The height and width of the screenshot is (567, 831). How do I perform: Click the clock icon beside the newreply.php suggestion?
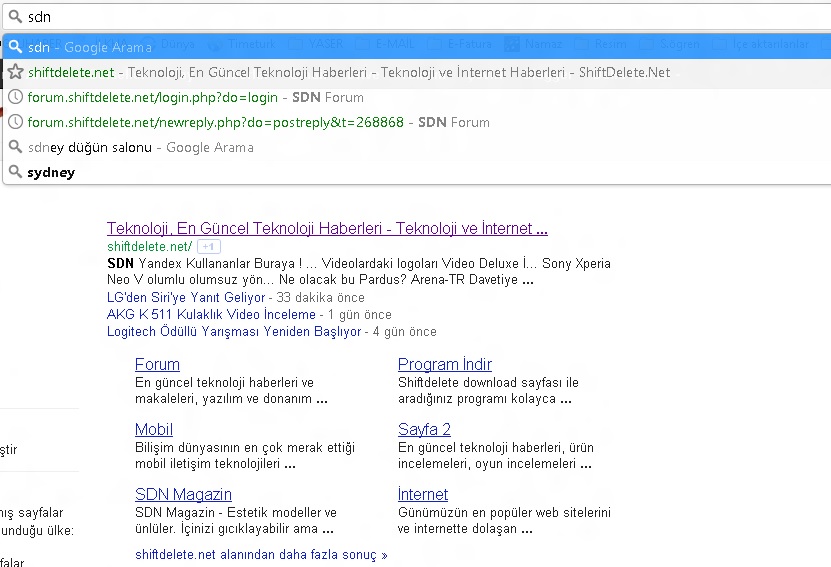tap(16, 121)
